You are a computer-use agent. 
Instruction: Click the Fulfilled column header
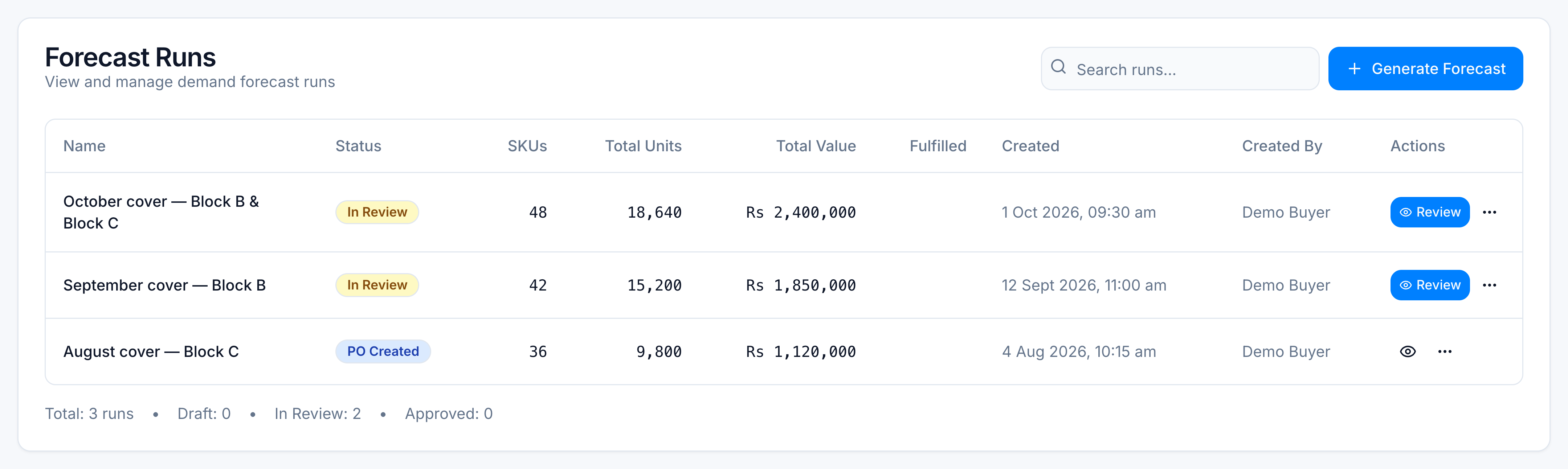pyautogui.click(x=938, y=146)
